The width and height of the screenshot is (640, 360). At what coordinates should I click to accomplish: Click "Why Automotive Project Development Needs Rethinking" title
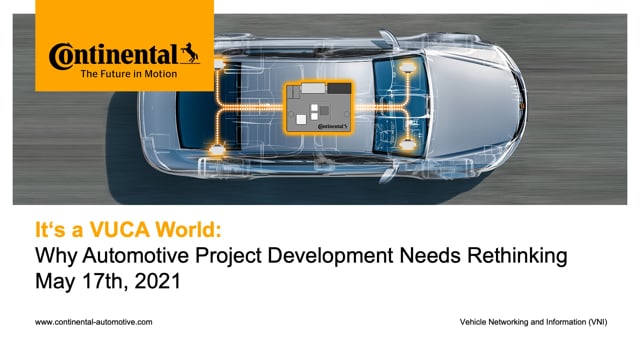click(x=301, y=256)
